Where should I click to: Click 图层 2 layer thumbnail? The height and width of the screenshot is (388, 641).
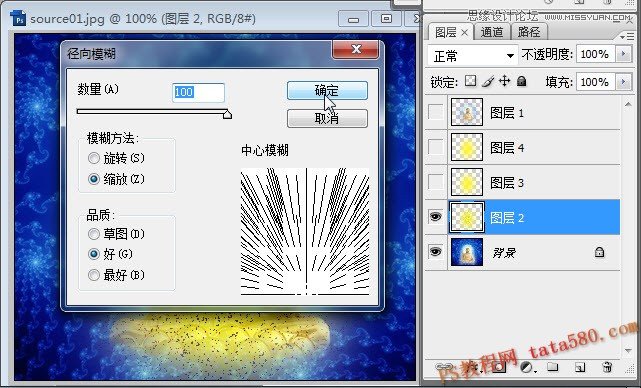point(466,217)
